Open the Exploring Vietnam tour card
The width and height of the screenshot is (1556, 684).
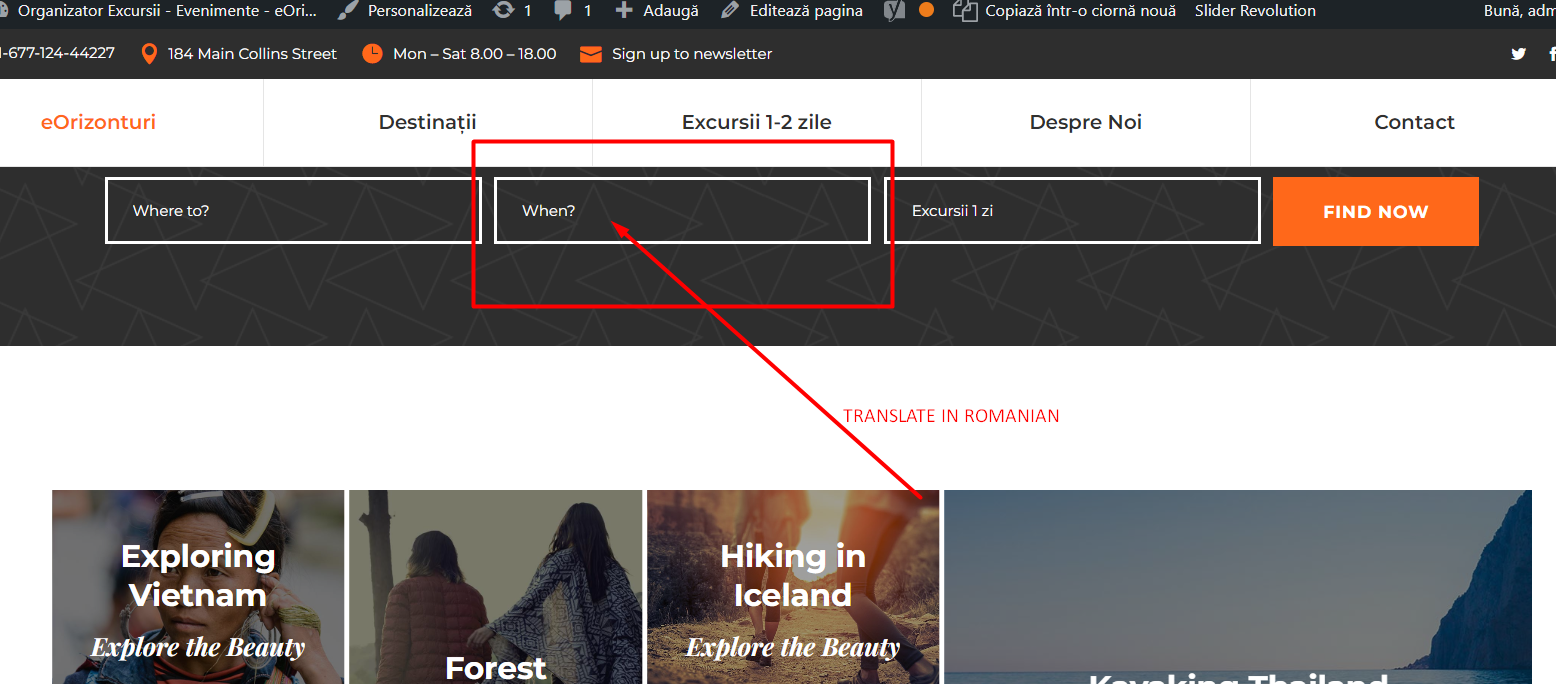198,587
